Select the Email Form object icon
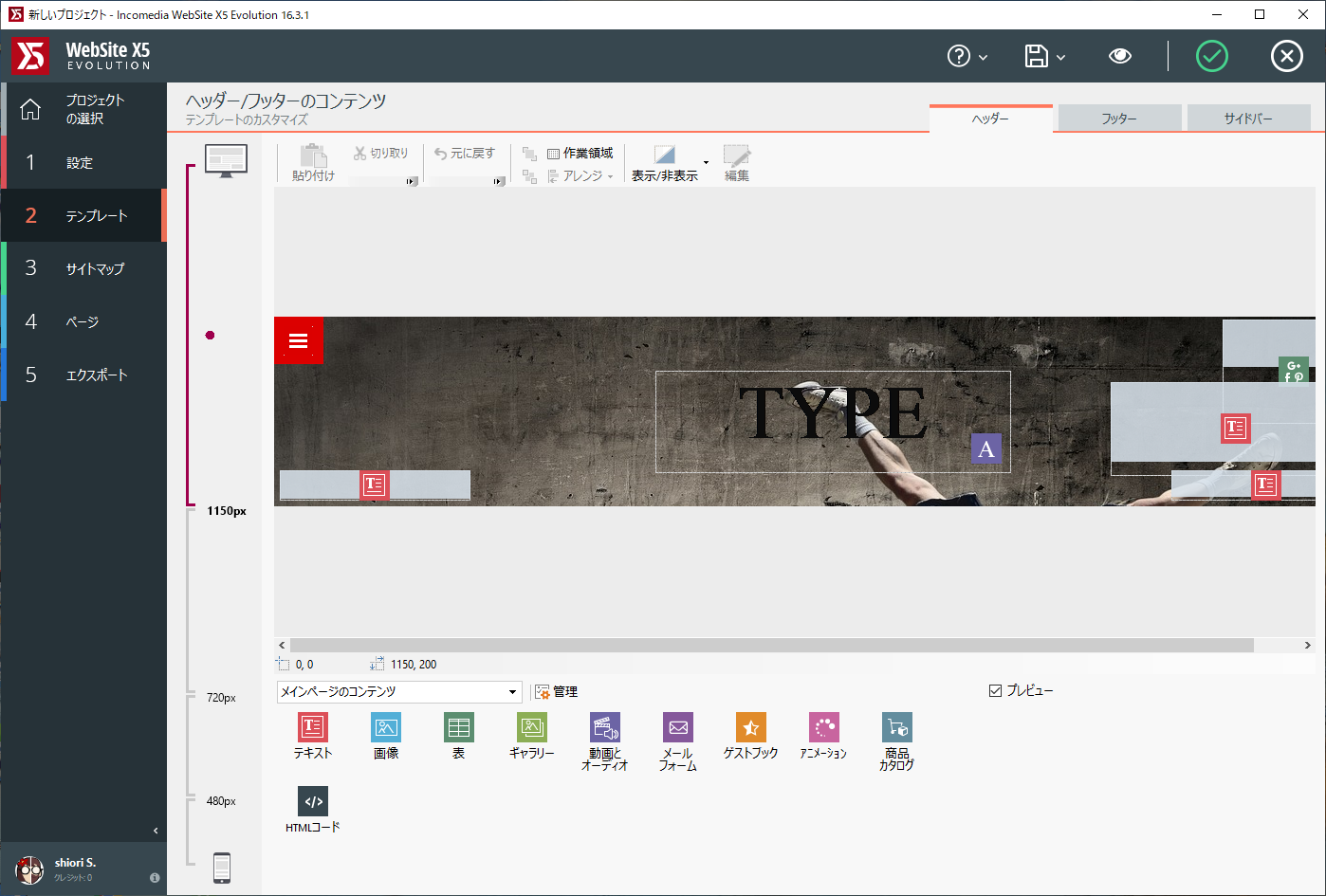The height and width of the screenshot is (896, 1326). [x=677, y=728]
